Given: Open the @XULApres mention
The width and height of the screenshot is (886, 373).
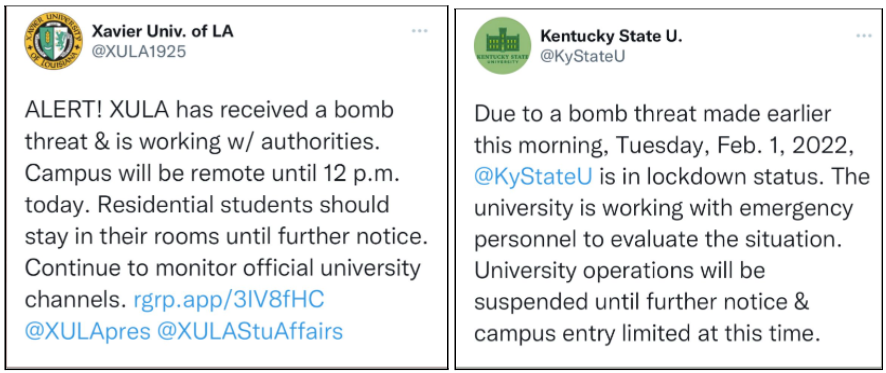Looking at the screenshot, I should (88, 332).
